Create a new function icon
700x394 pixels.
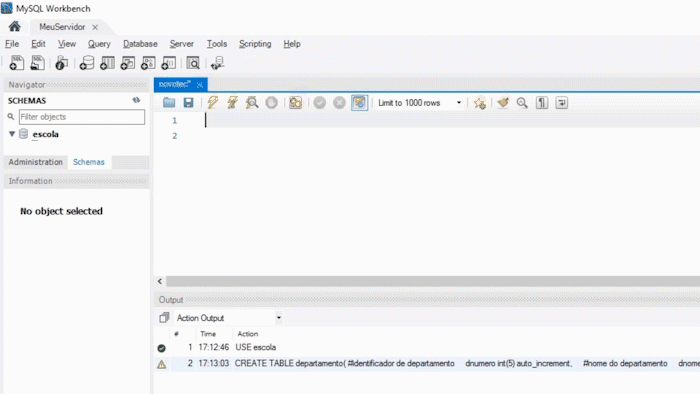pyautogui.click(x=169, y=63)
